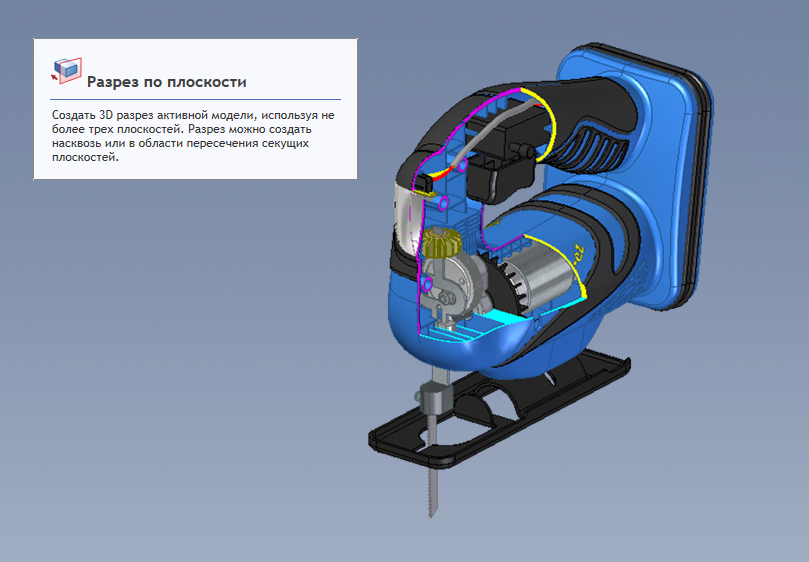Select the gray blade clamp holder

coord(436,399)
